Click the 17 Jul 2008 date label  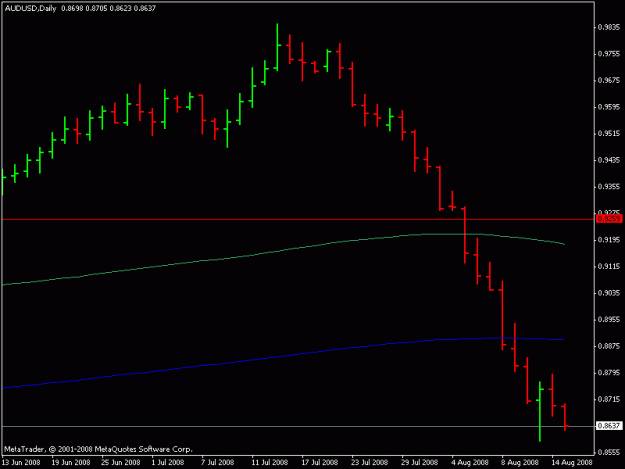[x=320, y=463]
